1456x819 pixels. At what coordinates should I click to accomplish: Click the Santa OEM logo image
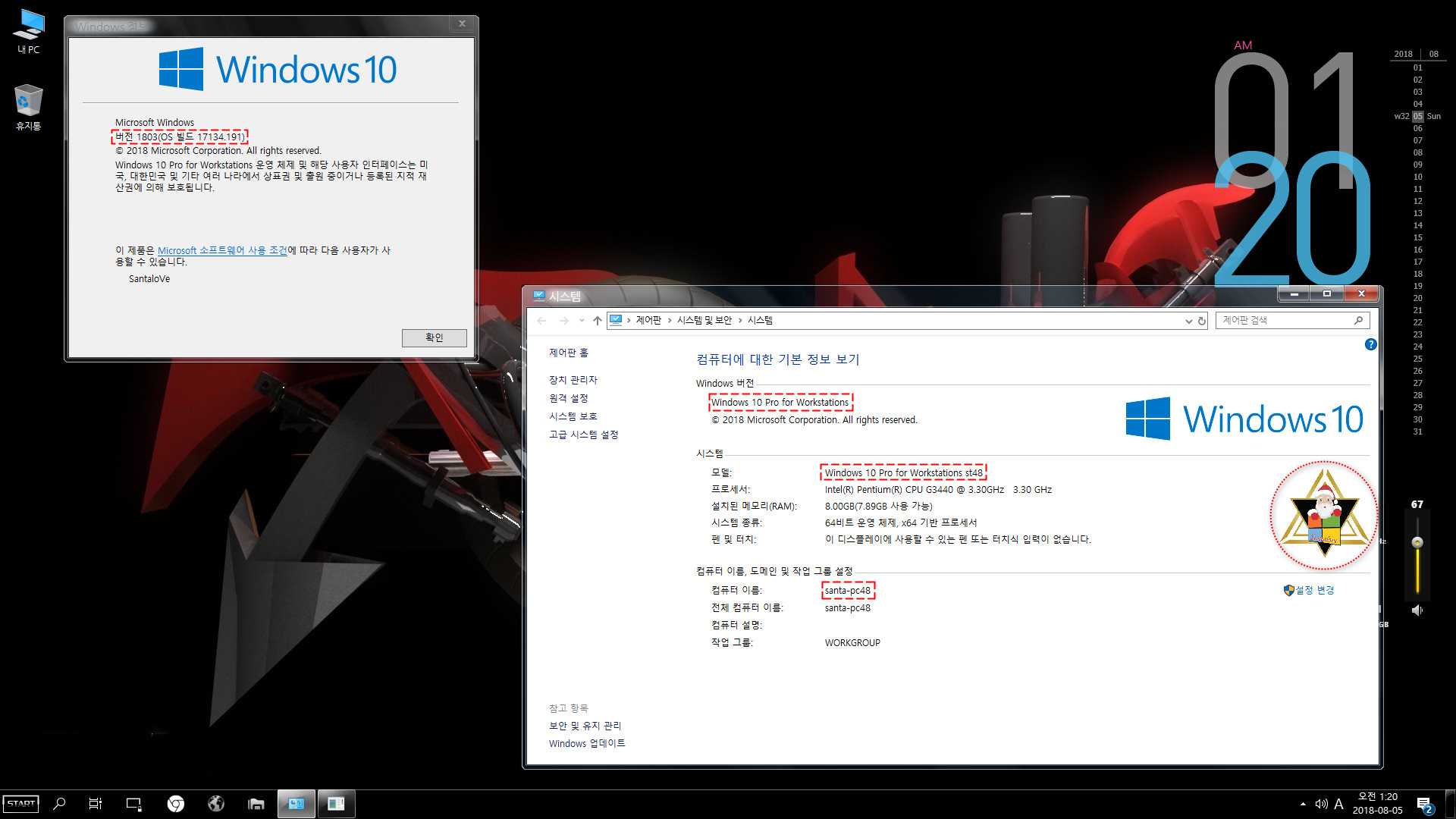[1324, 515]
